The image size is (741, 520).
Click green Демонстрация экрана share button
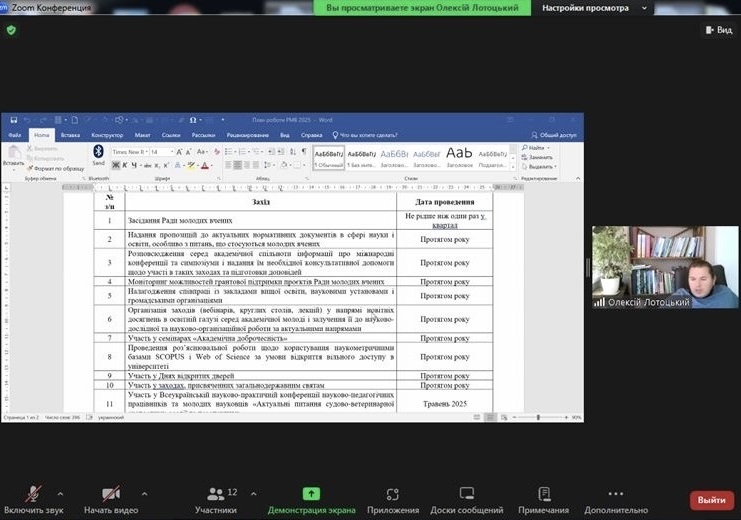click(311, 494)
